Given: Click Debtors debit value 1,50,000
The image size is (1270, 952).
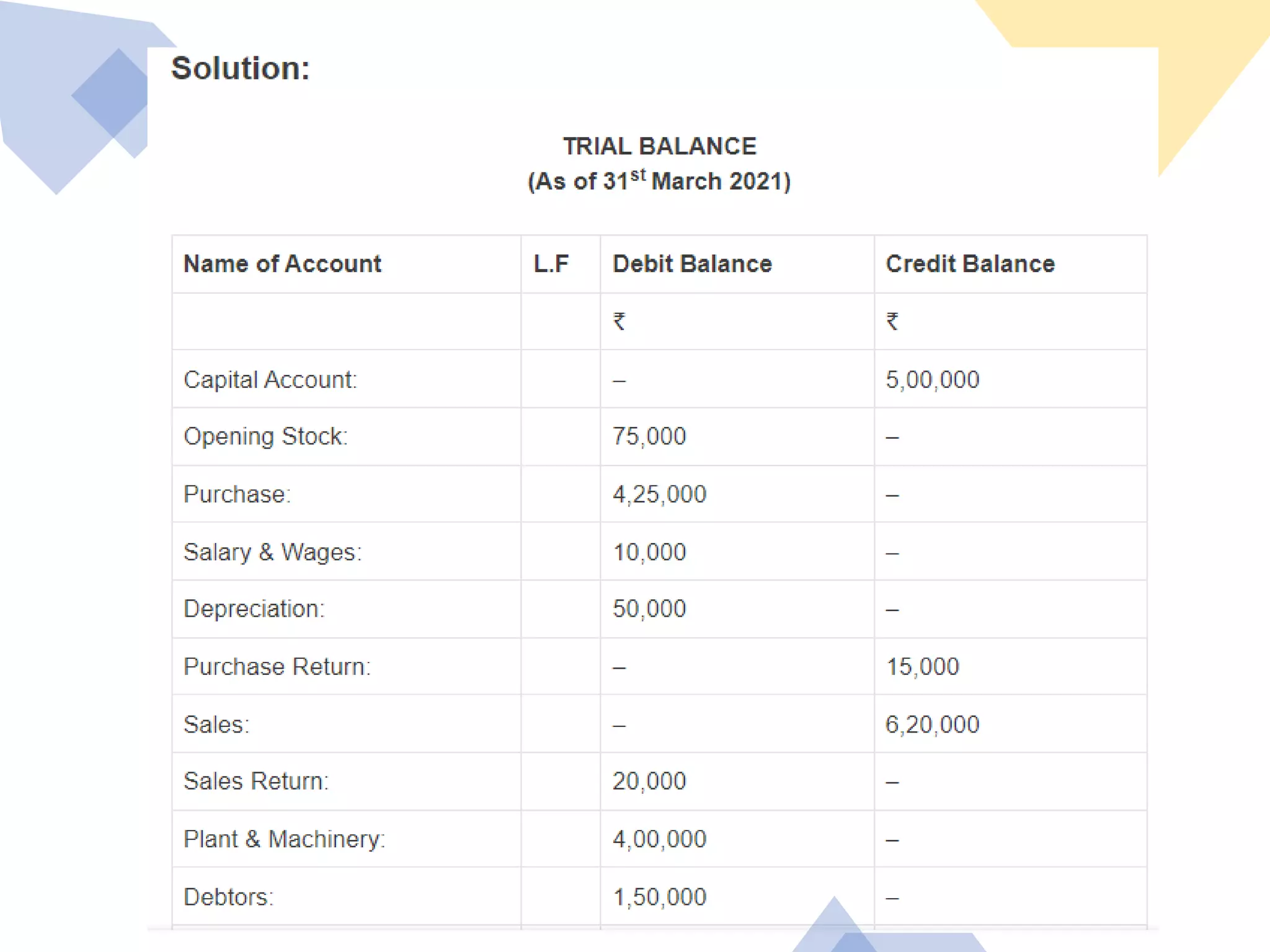Looking at the screenshot, I should 659,897.
